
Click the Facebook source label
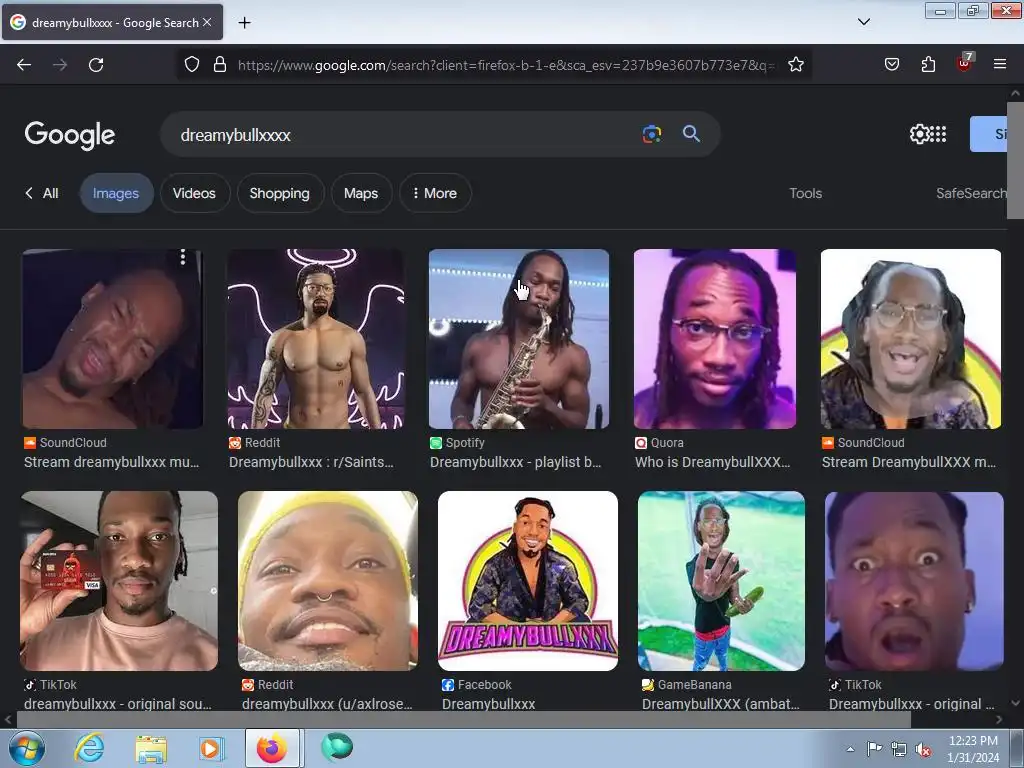[x=485, y=684]
